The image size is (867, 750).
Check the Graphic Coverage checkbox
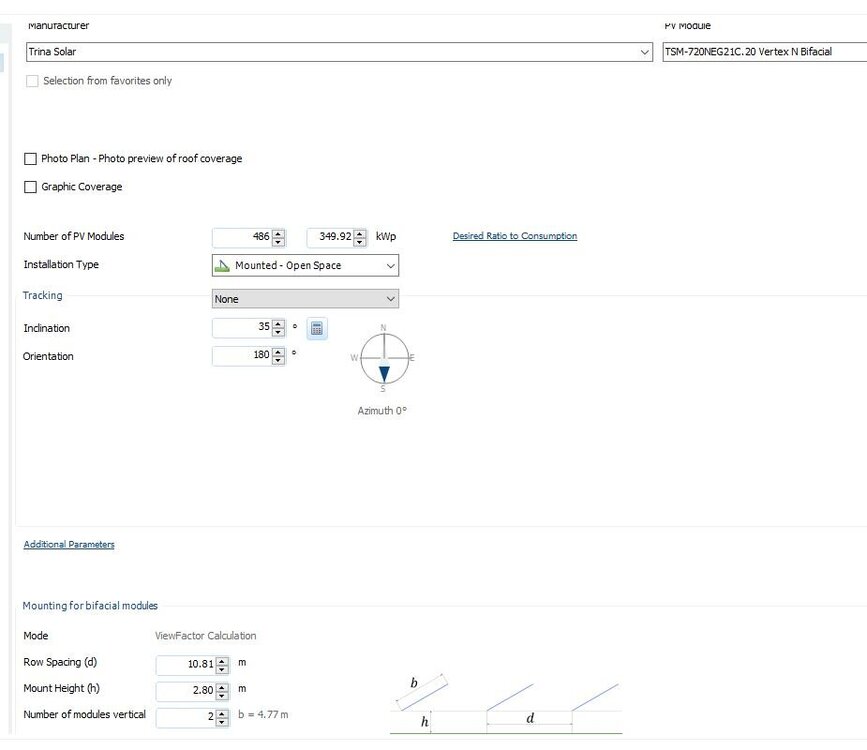pos(30,187)
